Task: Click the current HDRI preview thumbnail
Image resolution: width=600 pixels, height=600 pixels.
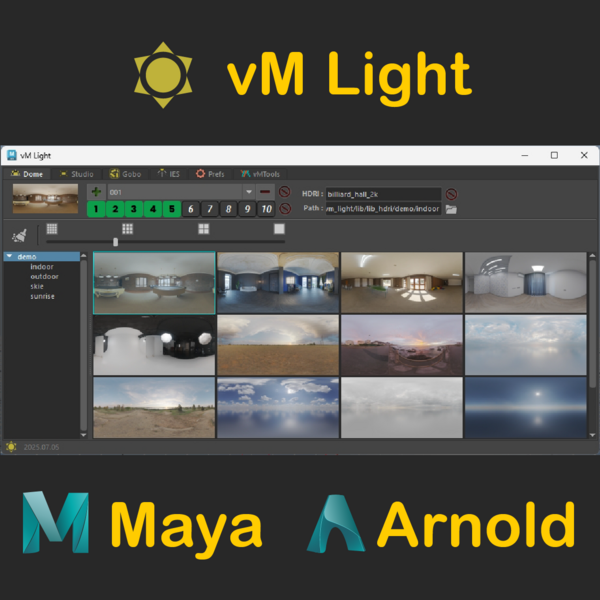Action: click(x=45, y=198)
